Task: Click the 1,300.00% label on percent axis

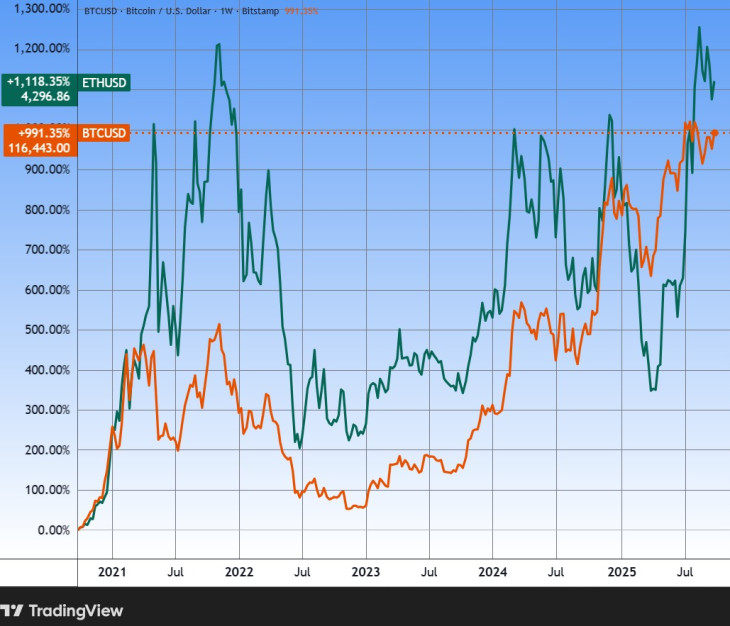Action: (x=37, y=9)
